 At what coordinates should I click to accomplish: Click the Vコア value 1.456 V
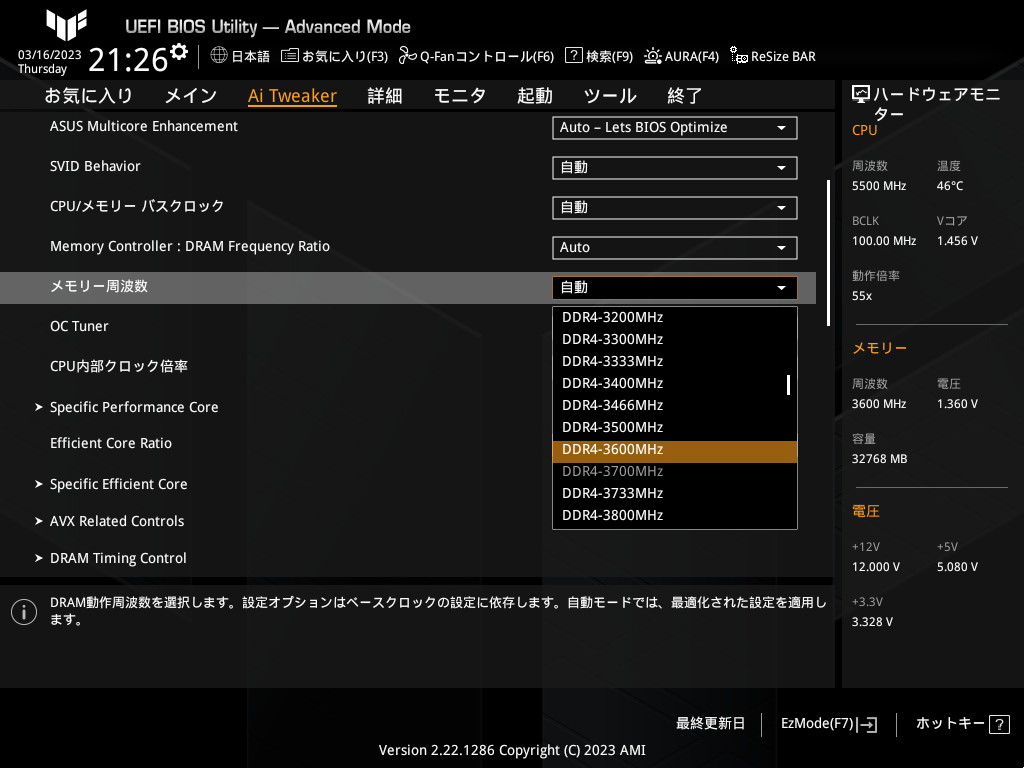tap(957, 241)
